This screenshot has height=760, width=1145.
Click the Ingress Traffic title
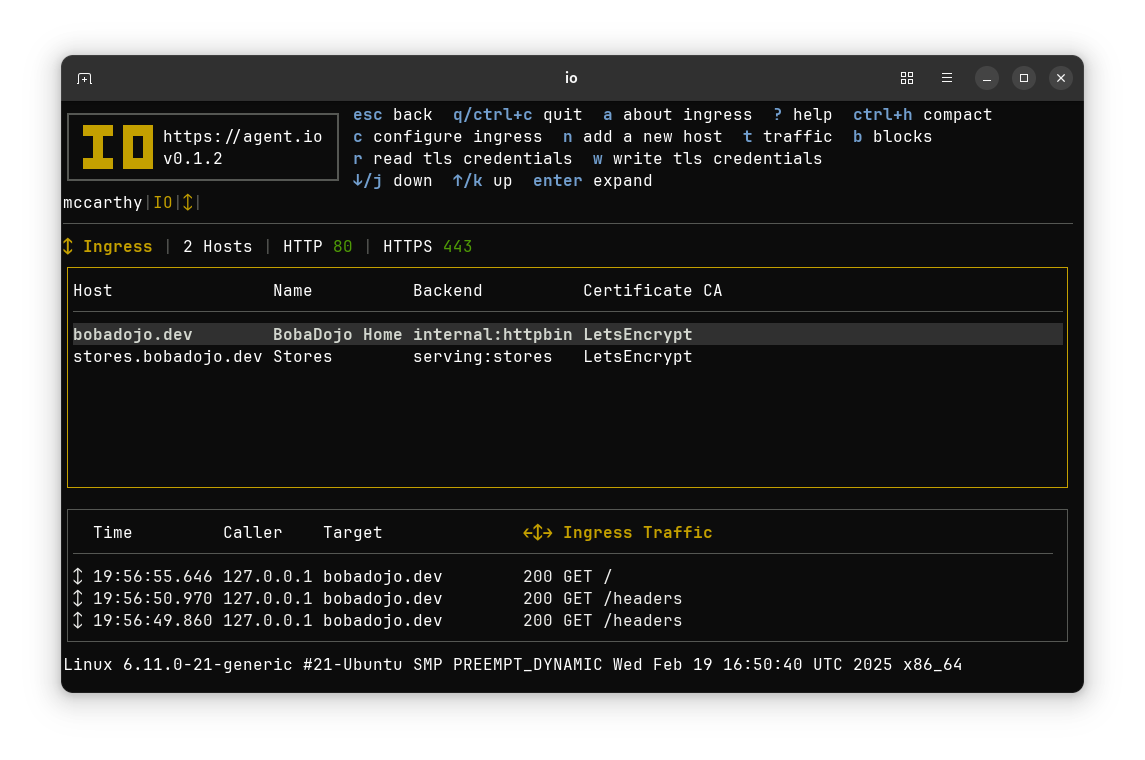click(637, 533)
